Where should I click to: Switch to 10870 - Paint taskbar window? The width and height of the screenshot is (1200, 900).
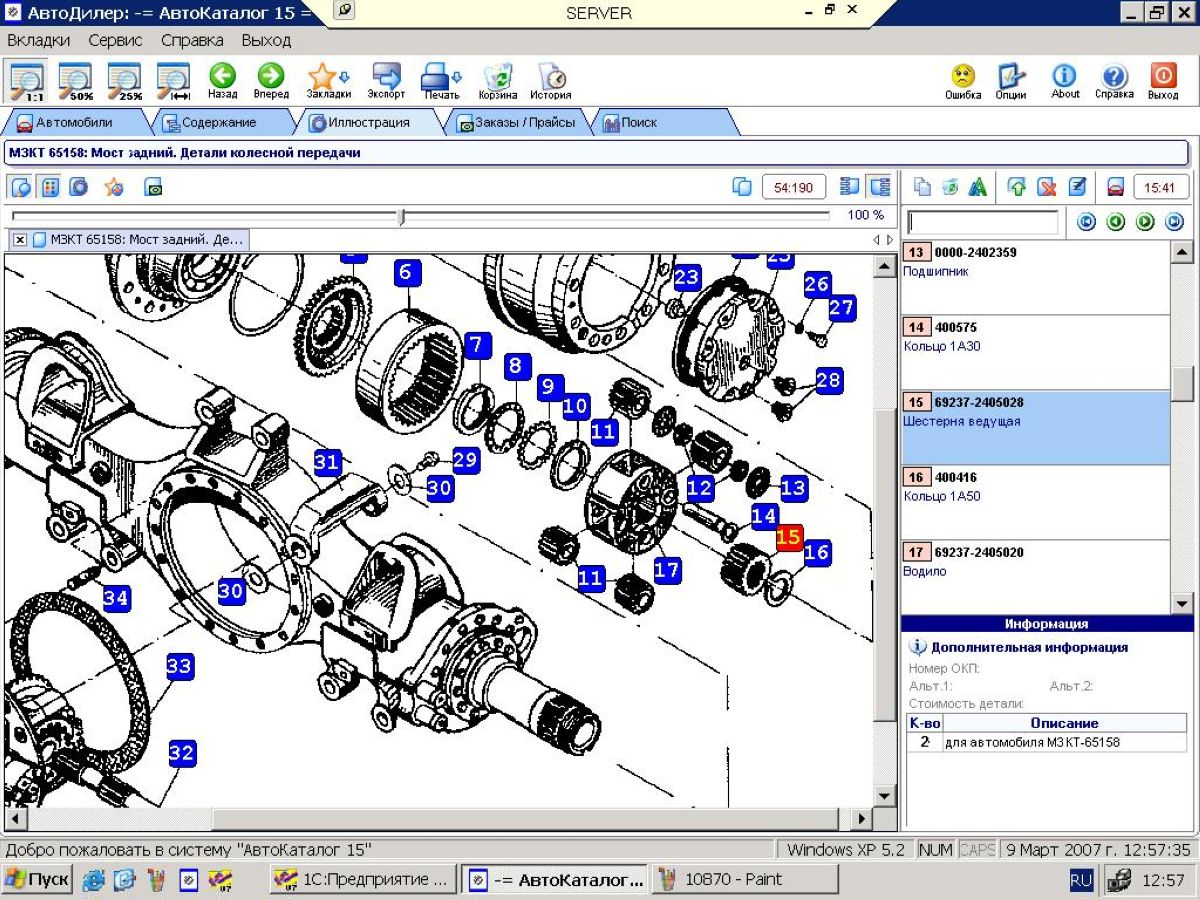pyautogui.click(x=745, y=880)
